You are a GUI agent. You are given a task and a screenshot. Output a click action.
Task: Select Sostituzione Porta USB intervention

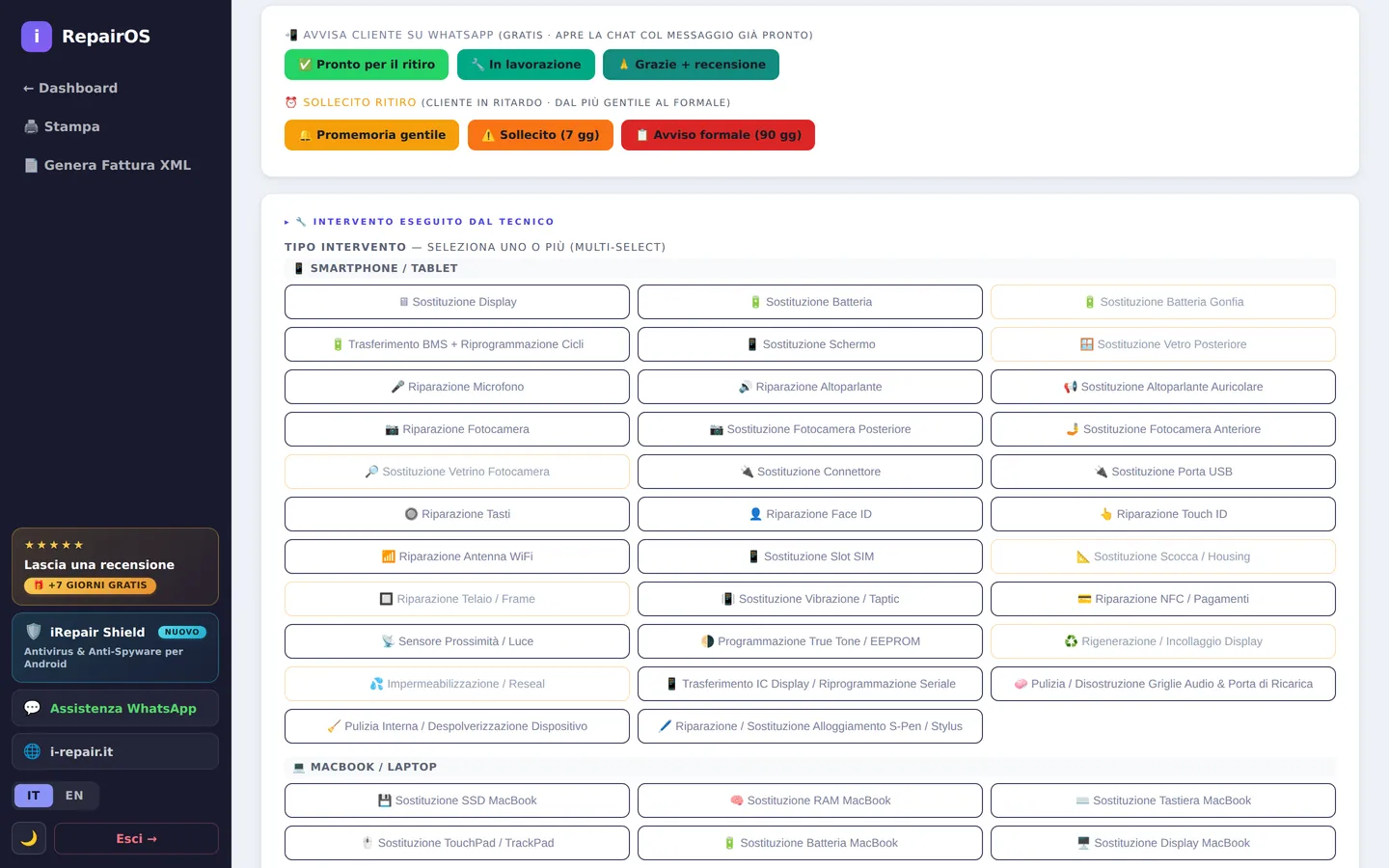[1163, 472]
